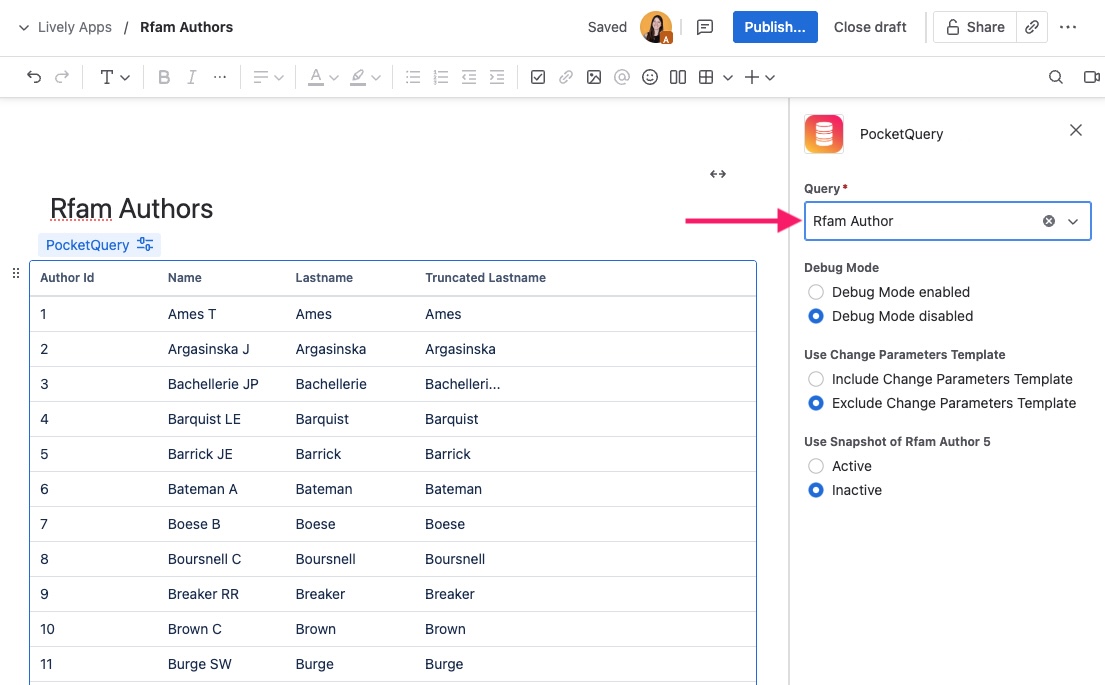Image resolution: width=1105 pixels, height=685 pixels.
Task: Edit the Rfam Authors page title
Action: point(131,209)
